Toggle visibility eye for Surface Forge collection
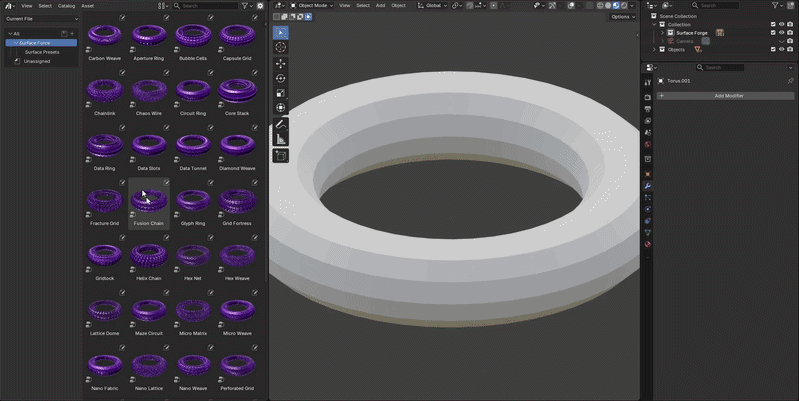799x401 pixels. (x=781, y=33)
